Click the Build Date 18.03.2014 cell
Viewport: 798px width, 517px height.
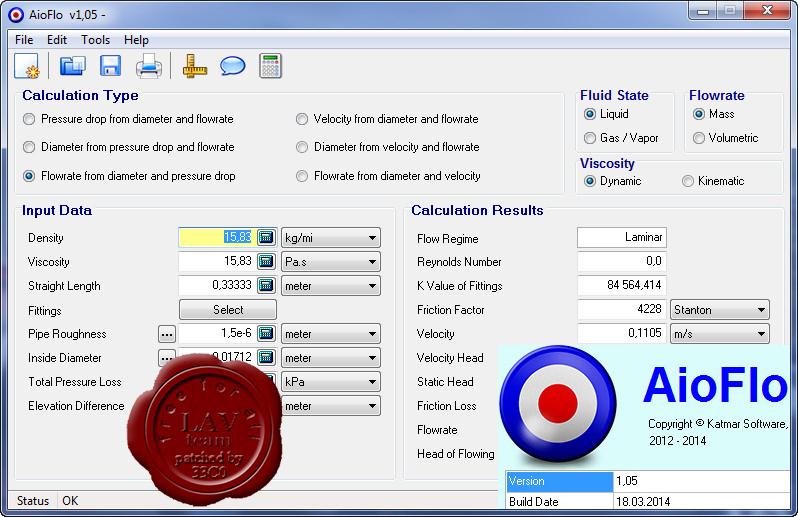tap(702, 501)
